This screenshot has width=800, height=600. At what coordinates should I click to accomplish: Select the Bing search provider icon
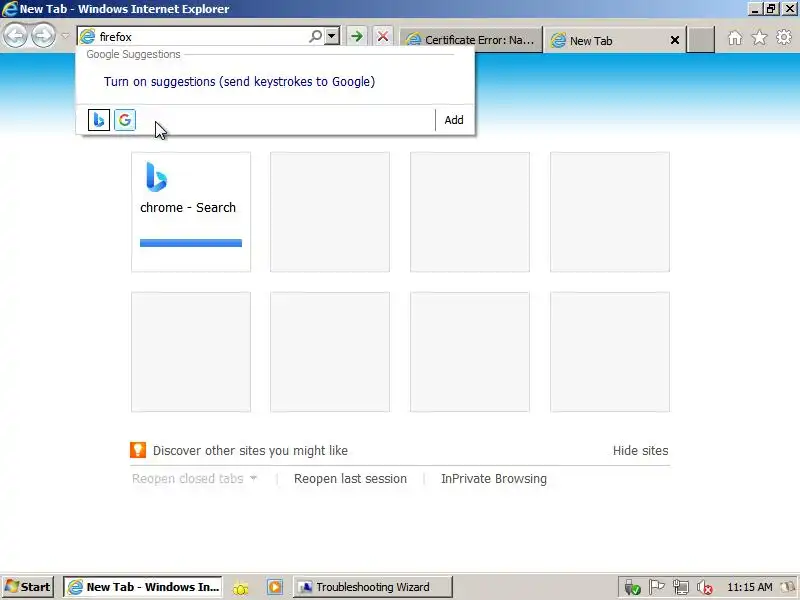(x=98, y=120)
